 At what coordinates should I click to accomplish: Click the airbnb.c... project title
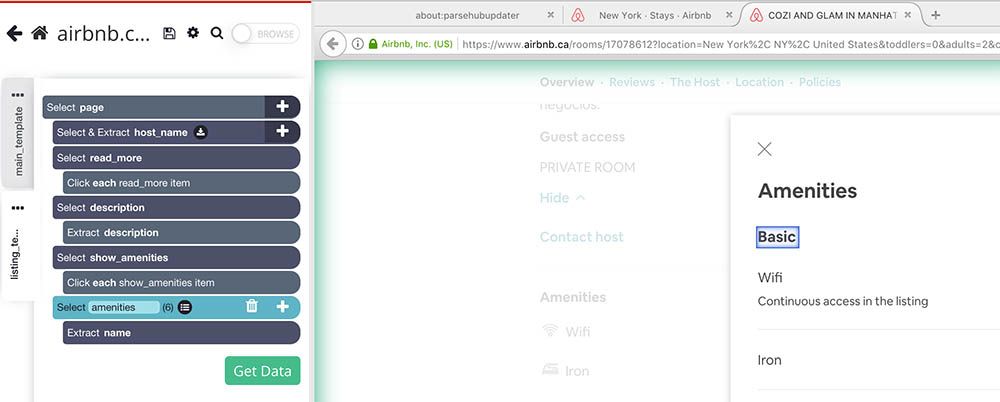click(x=103, y=34)
